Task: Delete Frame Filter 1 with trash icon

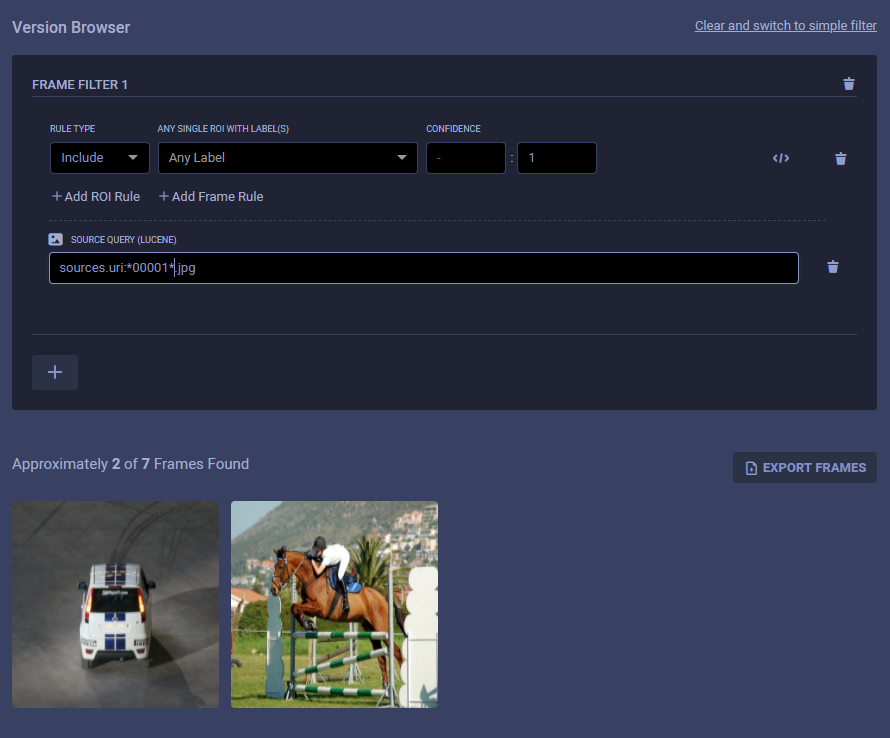Action: point(849,84)
